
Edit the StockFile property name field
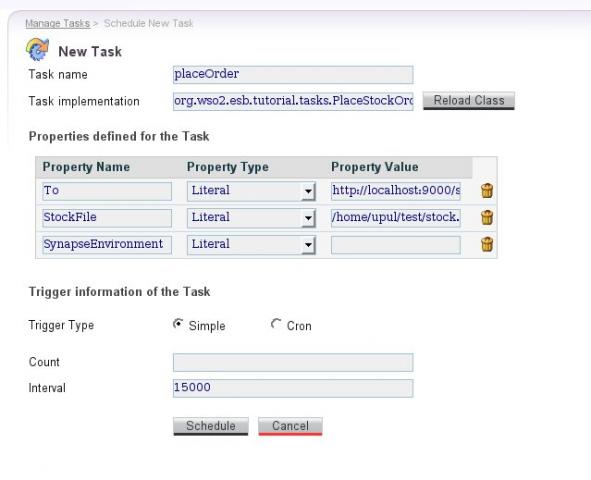tap(107, 218)
